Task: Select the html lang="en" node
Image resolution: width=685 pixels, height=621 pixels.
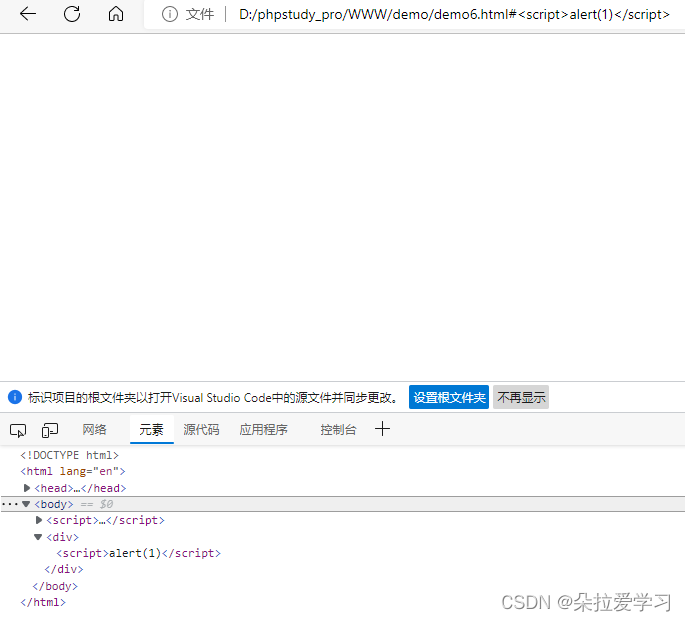Action: [x=73, y=471]
